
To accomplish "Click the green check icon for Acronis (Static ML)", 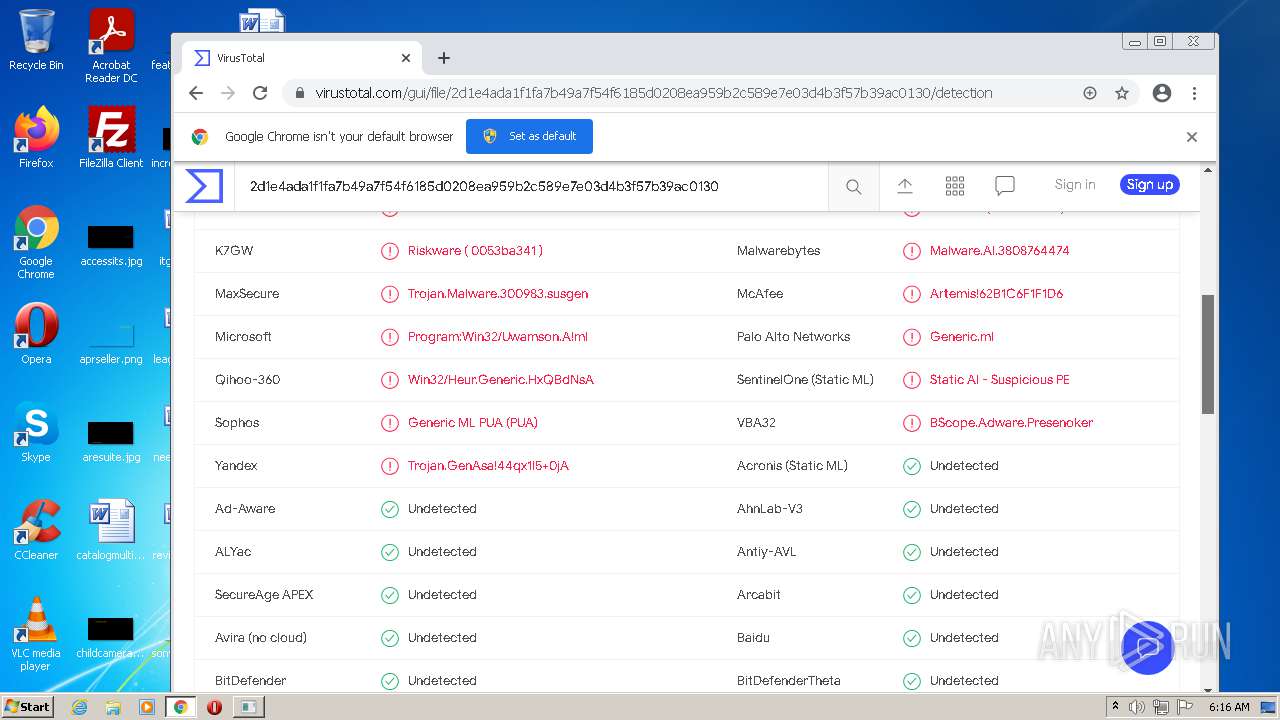I will tap(912, 466).
